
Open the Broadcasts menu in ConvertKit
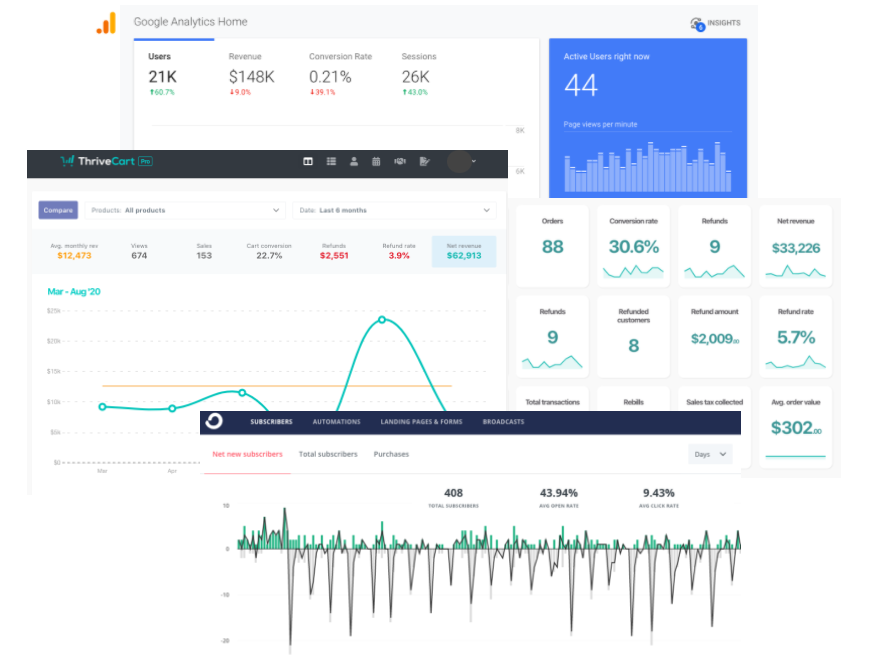coord(503,422)
